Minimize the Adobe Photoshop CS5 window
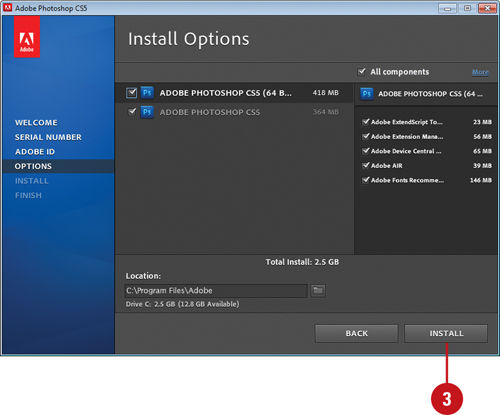The width and height of the screenshot is (500, 415). point(448,8)
